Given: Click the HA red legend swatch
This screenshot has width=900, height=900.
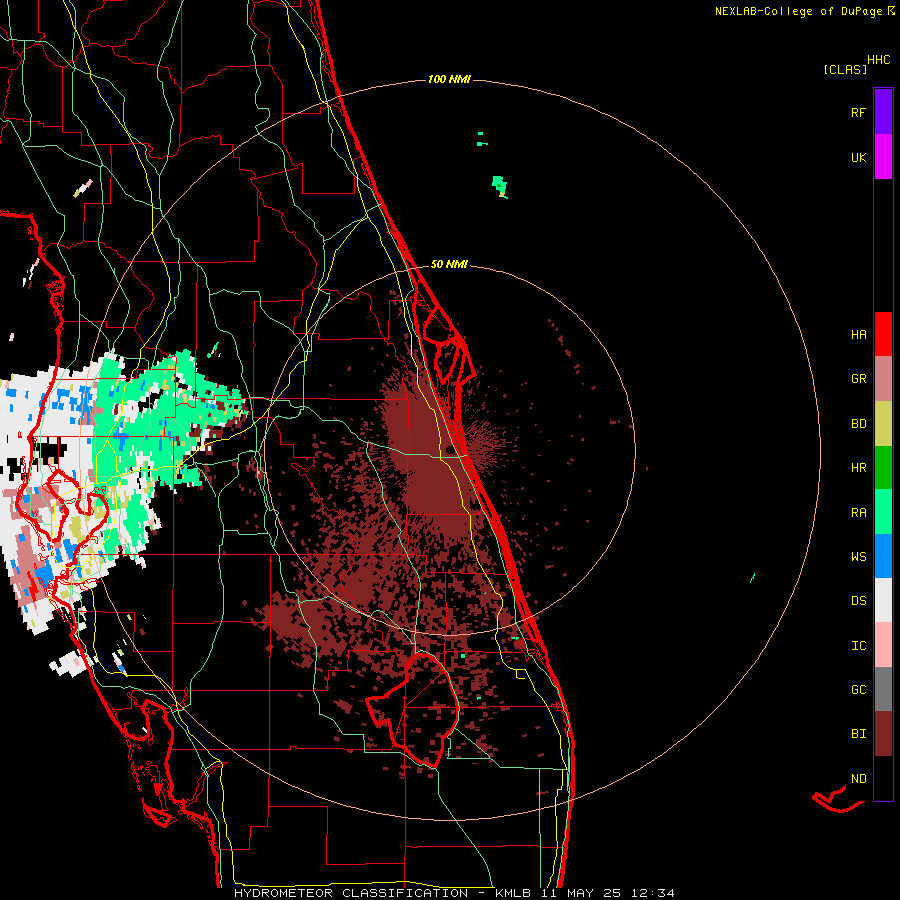Looking at the screenshot, I should 883,334.
